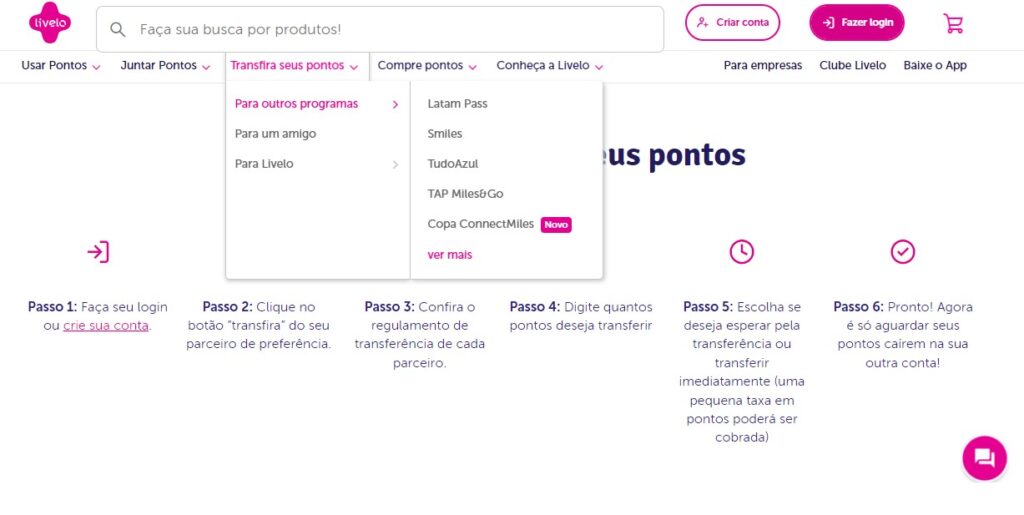Image resolution: width=1024 pixels, height=515 pixels.
Task: Click the login arrow icon above Passo 1
Action: pos(98,251)
